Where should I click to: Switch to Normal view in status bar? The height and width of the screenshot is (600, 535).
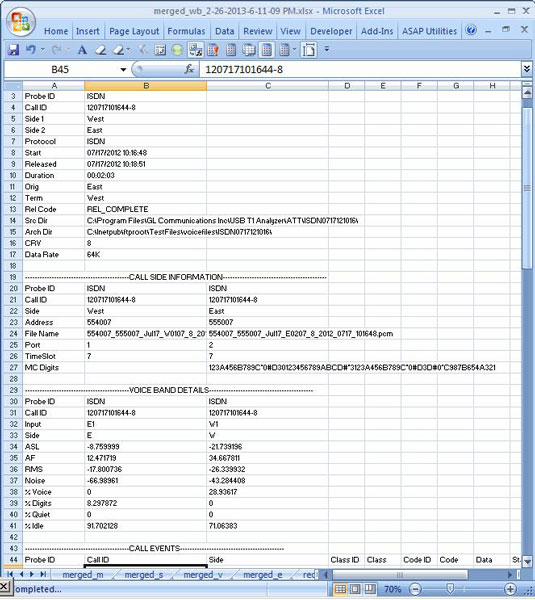pos(340,589)
